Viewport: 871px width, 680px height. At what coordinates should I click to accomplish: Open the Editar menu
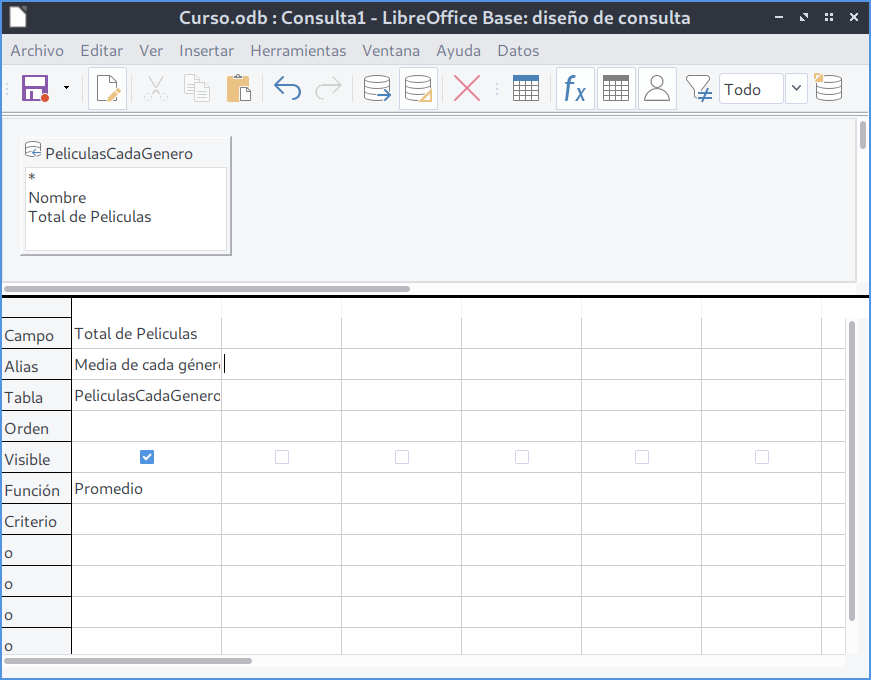pyautogui.click(x=102, y=51)
